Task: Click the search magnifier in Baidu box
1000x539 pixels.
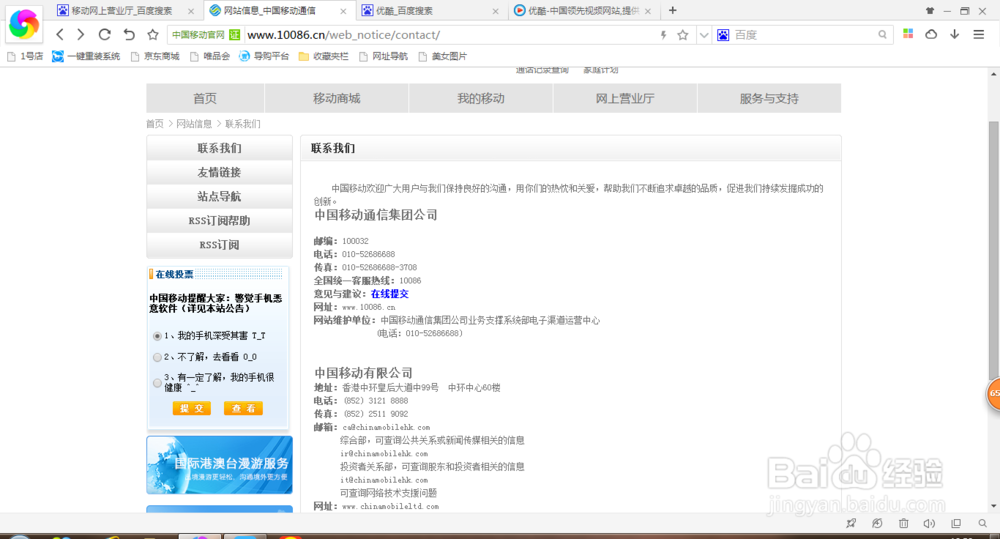Action: [882, 35]
